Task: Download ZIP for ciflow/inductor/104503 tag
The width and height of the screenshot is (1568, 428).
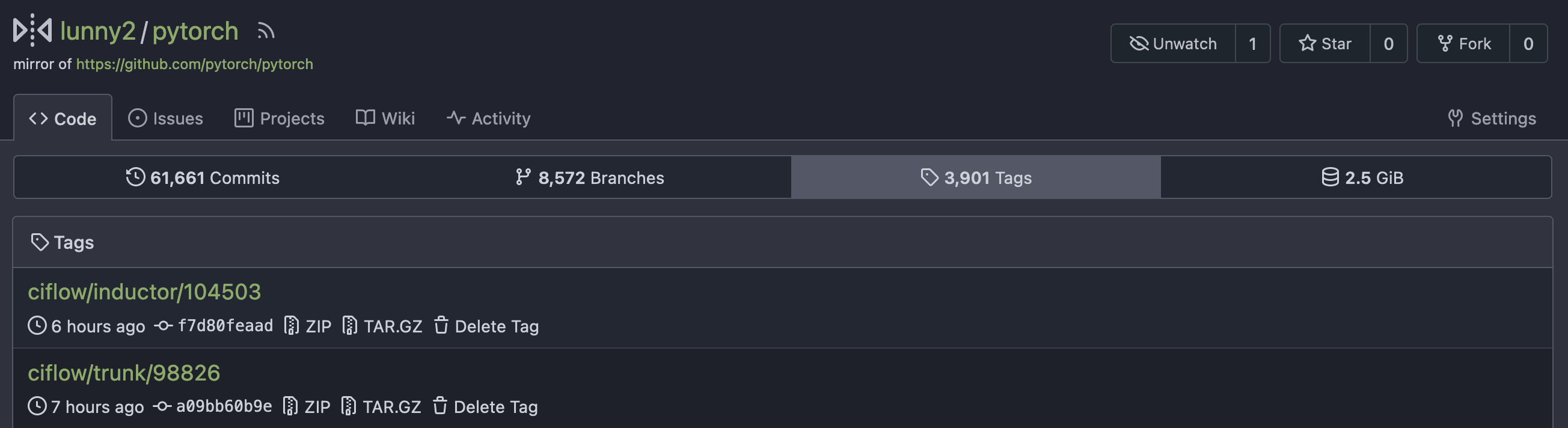Action: tap(308, 326)
